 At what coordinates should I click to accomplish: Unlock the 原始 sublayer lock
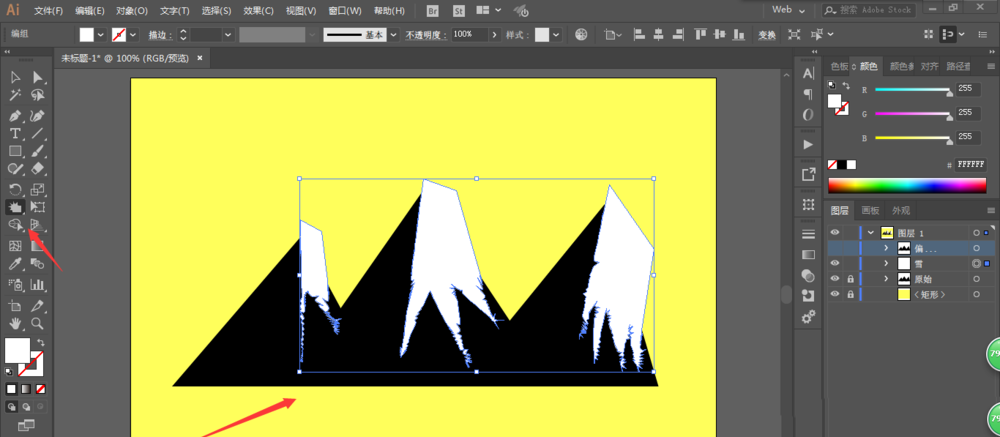click(850, 279)
